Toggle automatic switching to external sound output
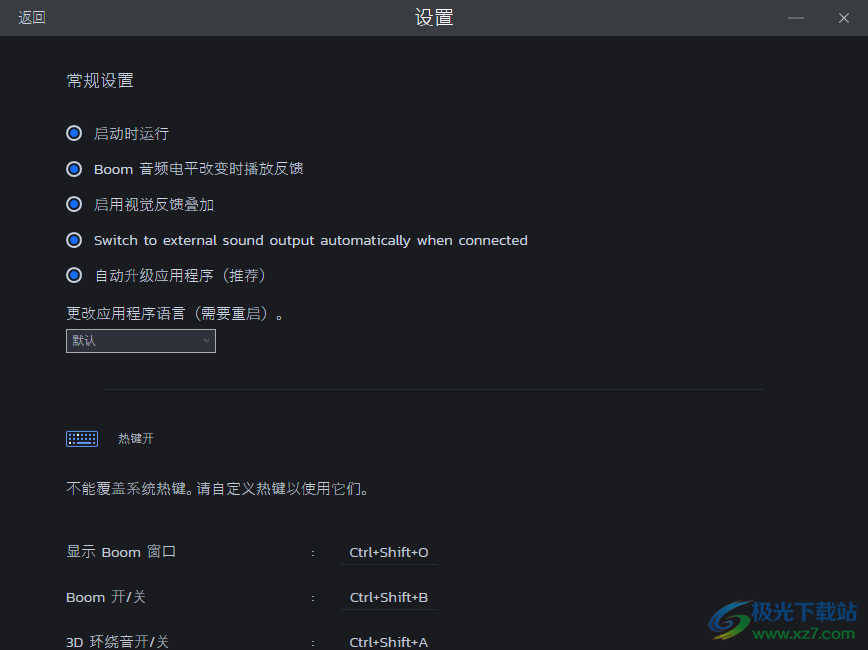 (73, 240)
